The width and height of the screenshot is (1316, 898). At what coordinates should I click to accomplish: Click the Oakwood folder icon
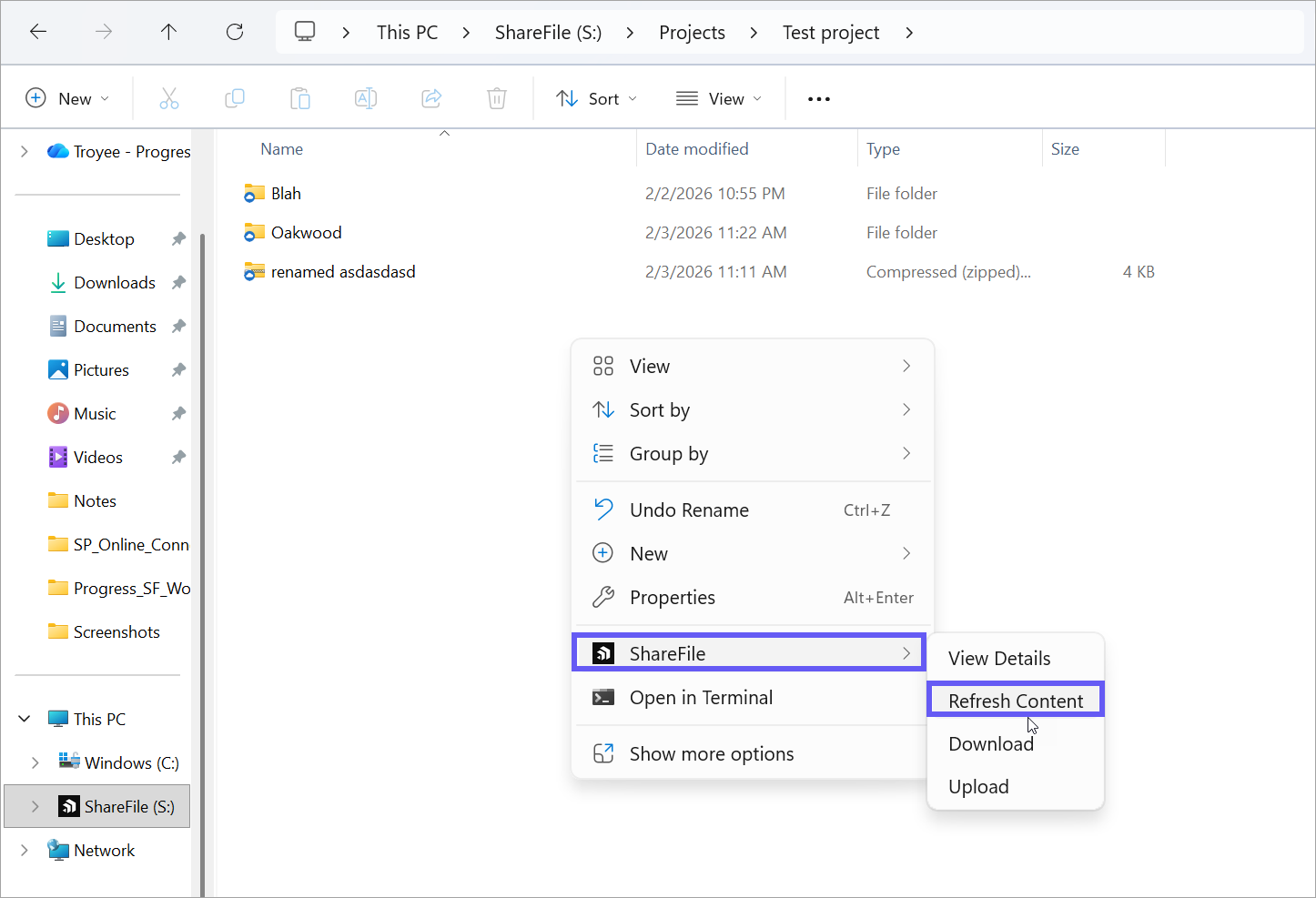[254, 233]
